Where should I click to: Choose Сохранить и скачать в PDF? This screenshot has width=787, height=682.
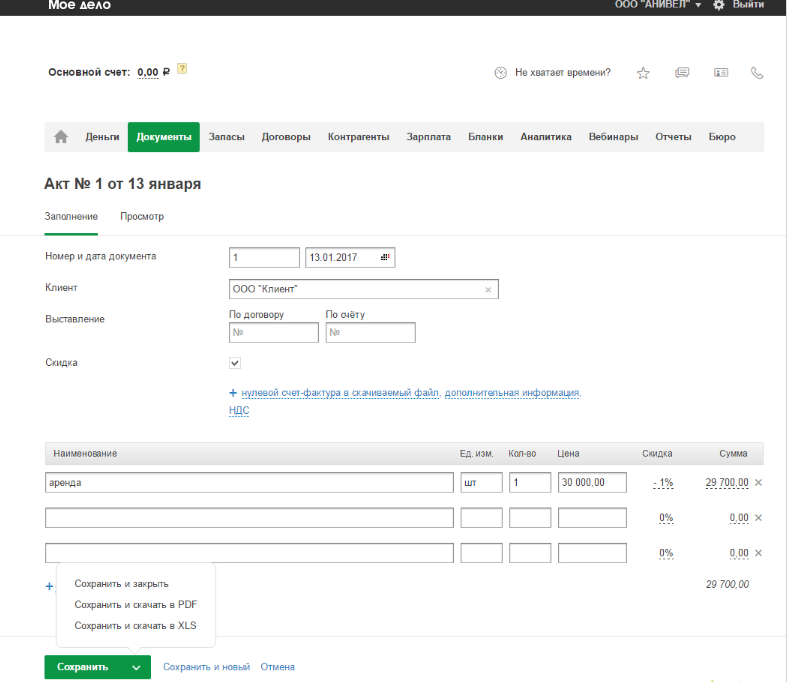click(x=135, y=604)
